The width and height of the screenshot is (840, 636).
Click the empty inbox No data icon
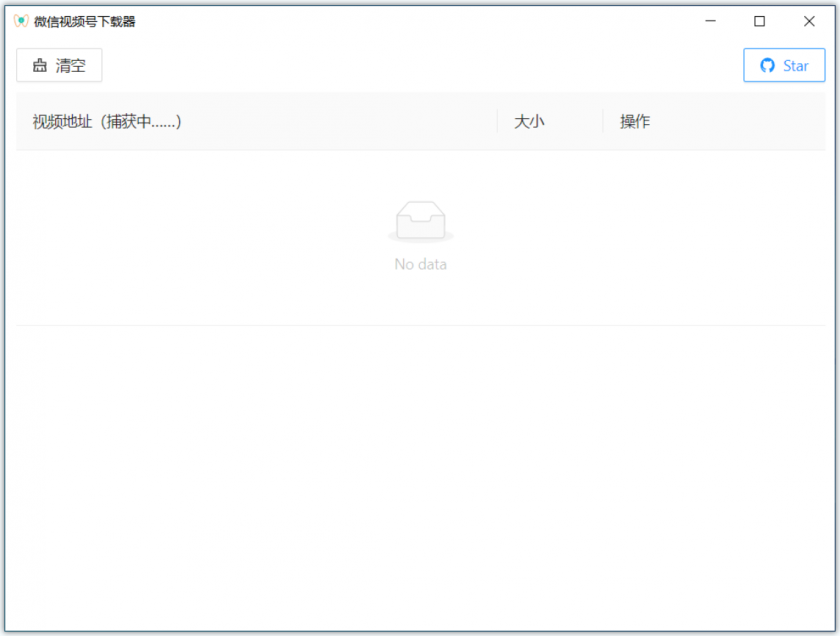click(x=420, y=222)
